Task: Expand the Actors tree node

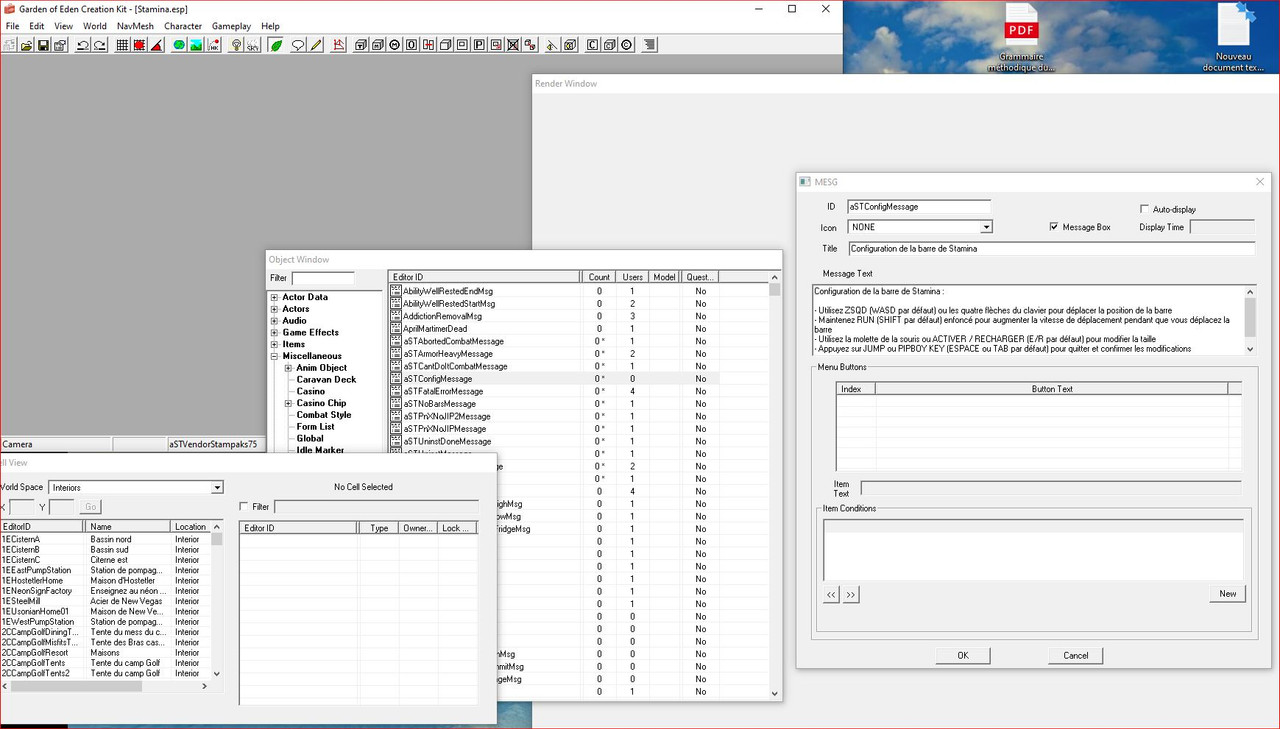Action: pos(274,309)
